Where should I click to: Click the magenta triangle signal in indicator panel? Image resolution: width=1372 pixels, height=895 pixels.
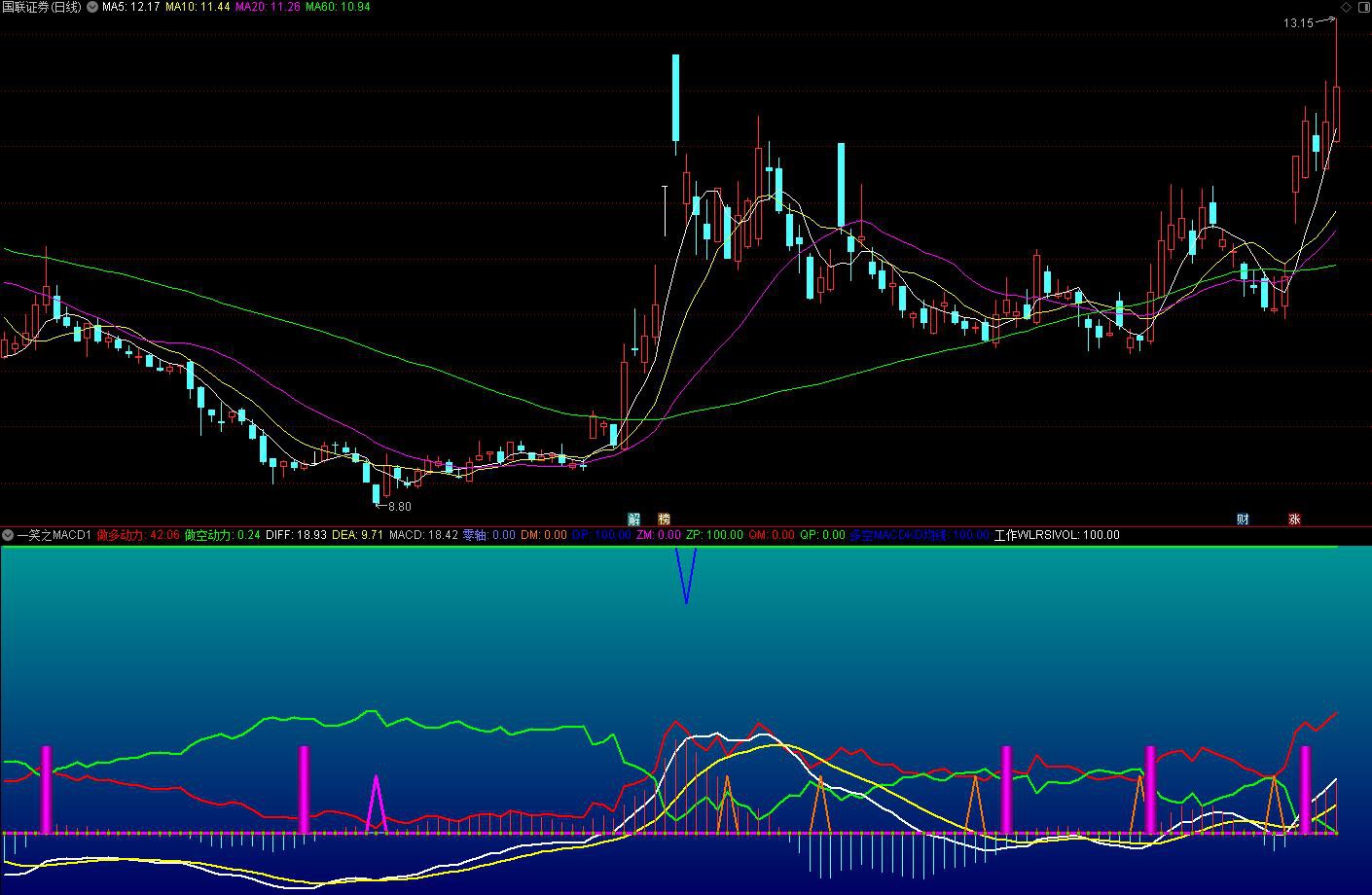click(377, 805)
